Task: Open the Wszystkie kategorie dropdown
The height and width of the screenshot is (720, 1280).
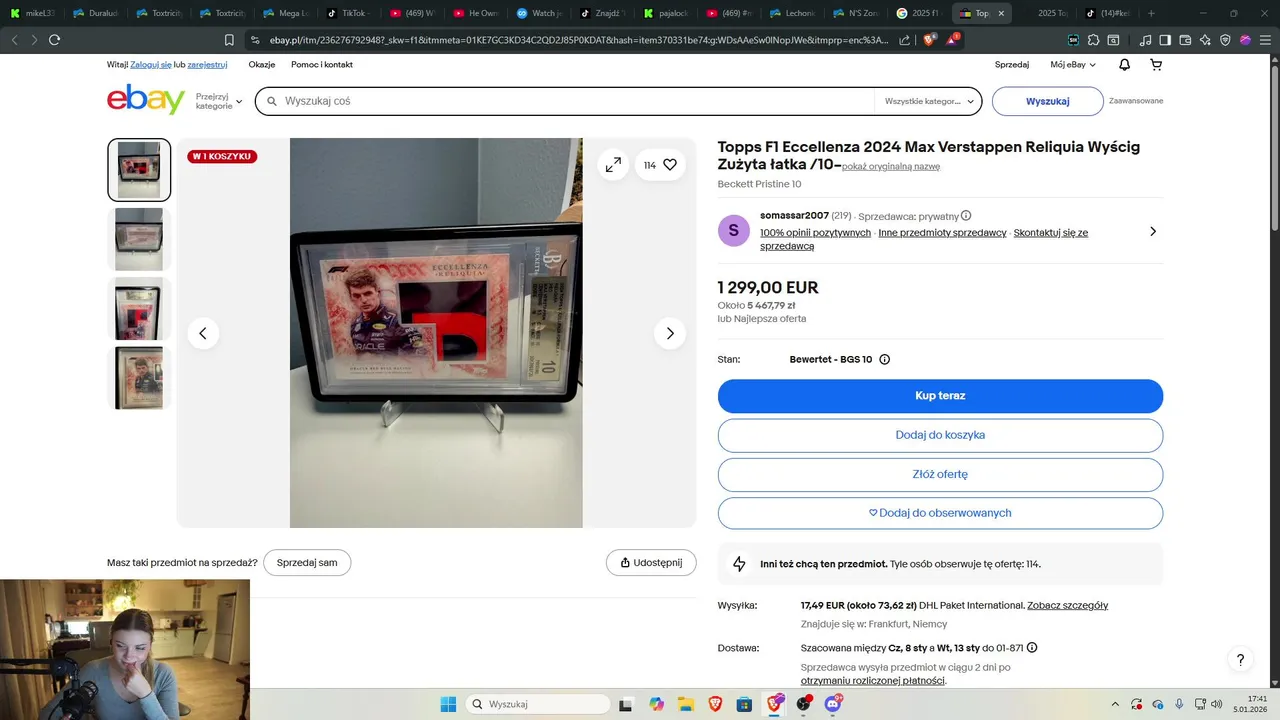Action: [928, 101]
